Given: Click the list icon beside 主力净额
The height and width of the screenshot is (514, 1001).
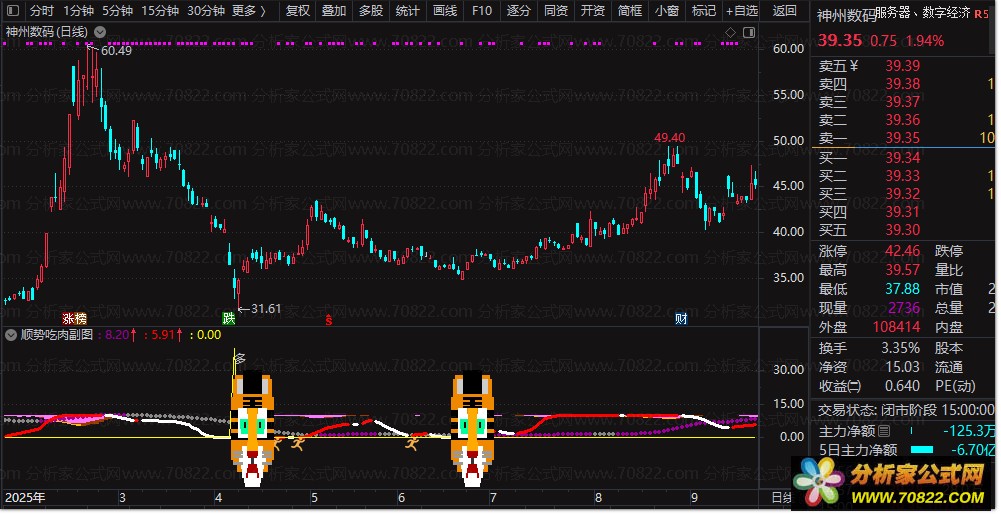Looking at the screenshot, I should coord(884,431).
